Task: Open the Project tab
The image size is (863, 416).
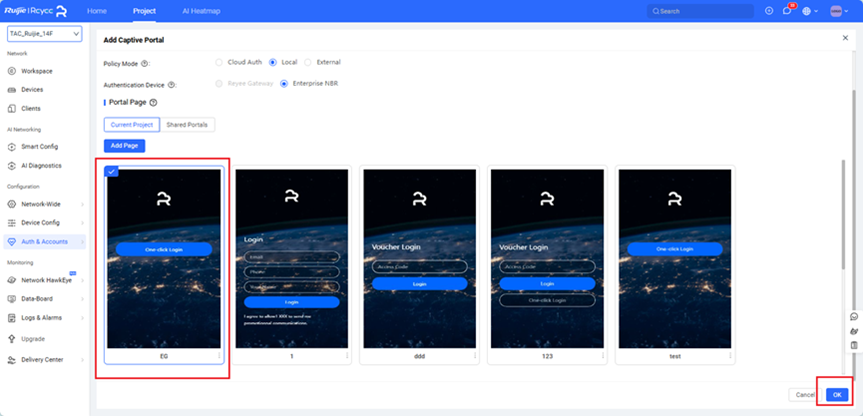Action: point(144,11)
